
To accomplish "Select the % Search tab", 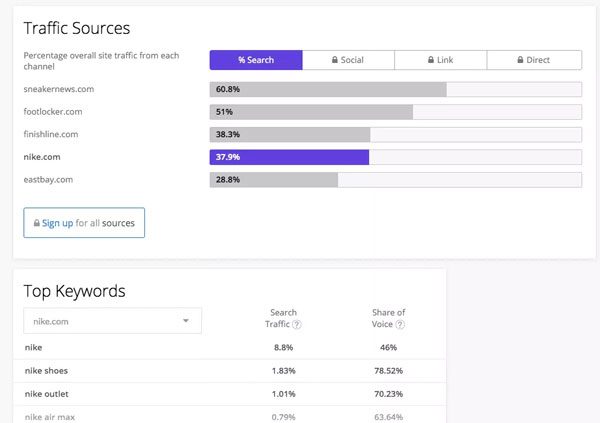I will 256,60.
